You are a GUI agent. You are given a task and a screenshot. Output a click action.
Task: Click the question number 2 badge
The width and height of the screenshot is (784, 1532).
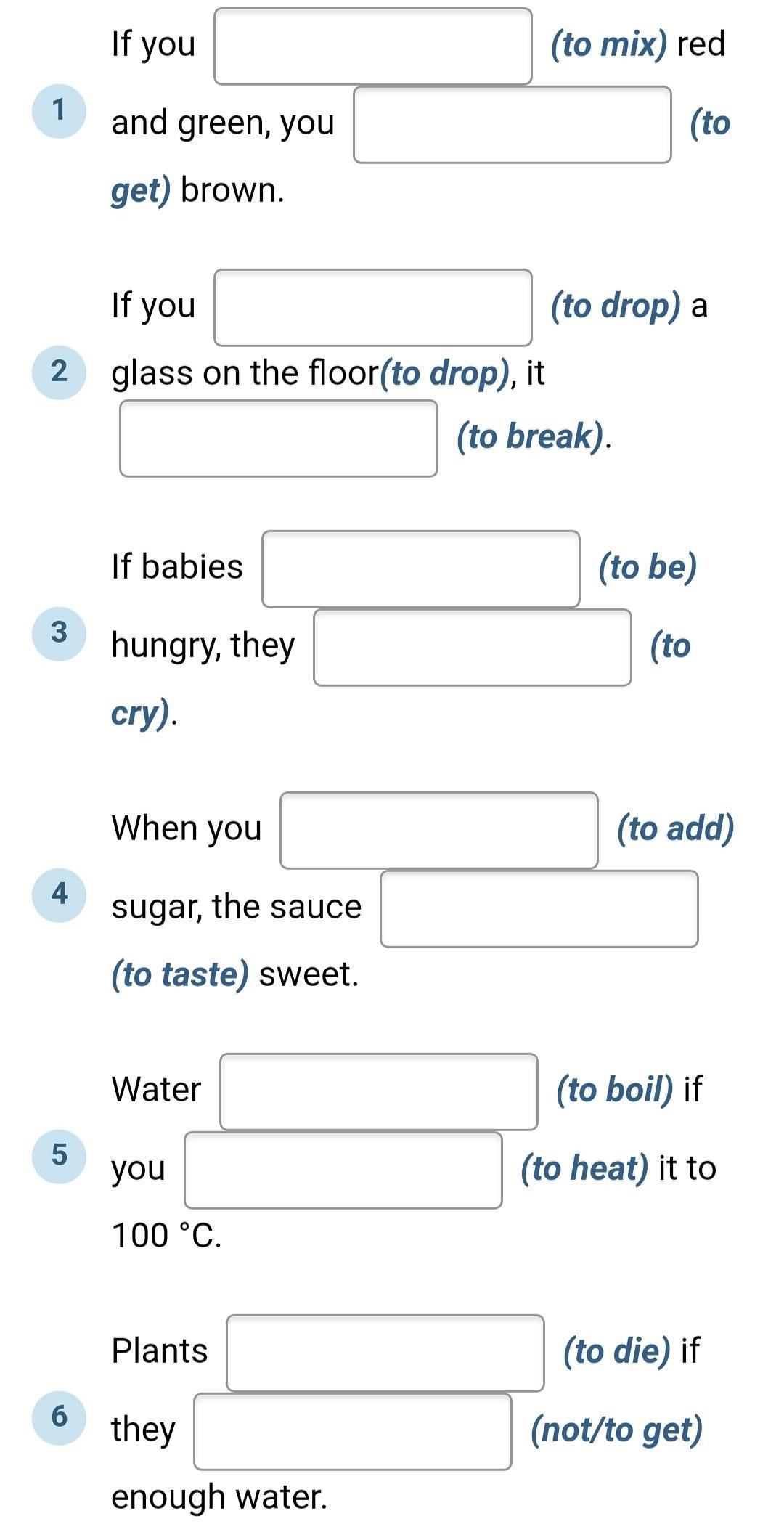[x=60, y=372]
